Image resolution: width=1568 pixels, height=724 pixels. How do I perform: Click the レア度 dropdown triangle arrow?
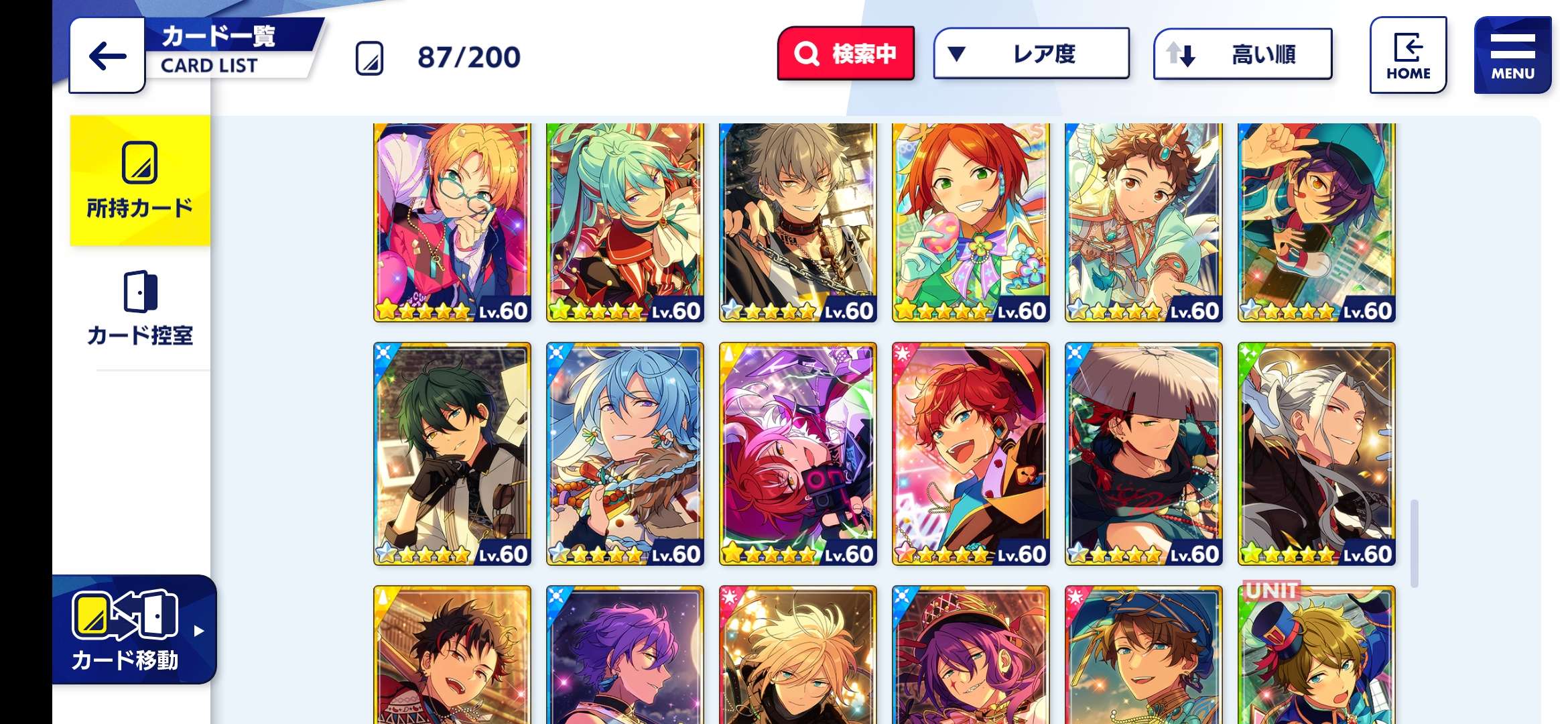[x=957, y=54]
